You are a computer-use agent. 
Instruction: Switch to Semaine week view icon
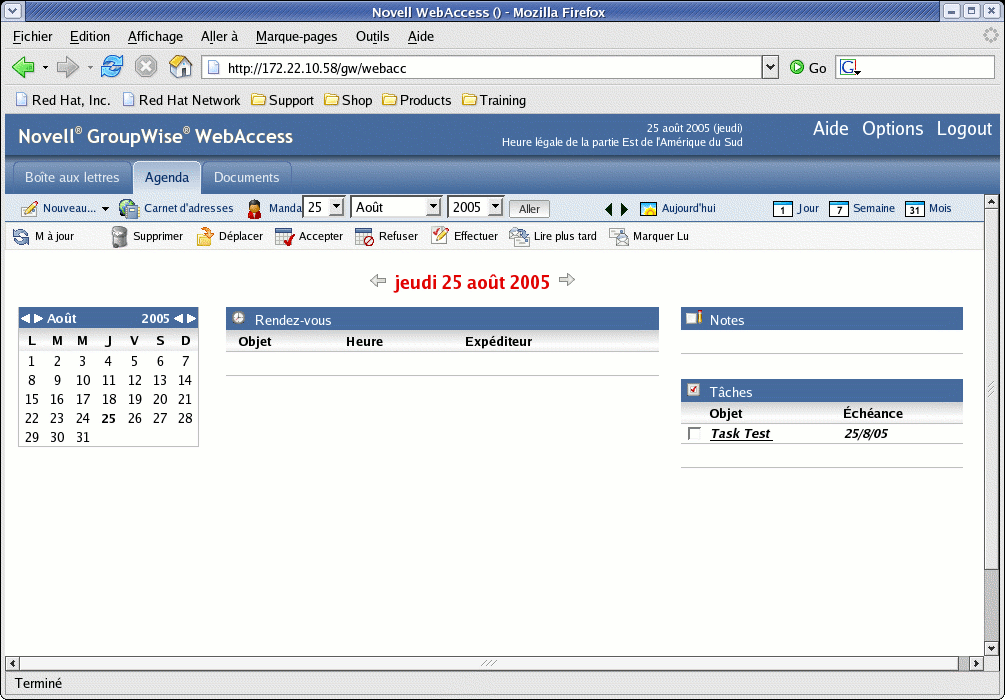point(838,209)
